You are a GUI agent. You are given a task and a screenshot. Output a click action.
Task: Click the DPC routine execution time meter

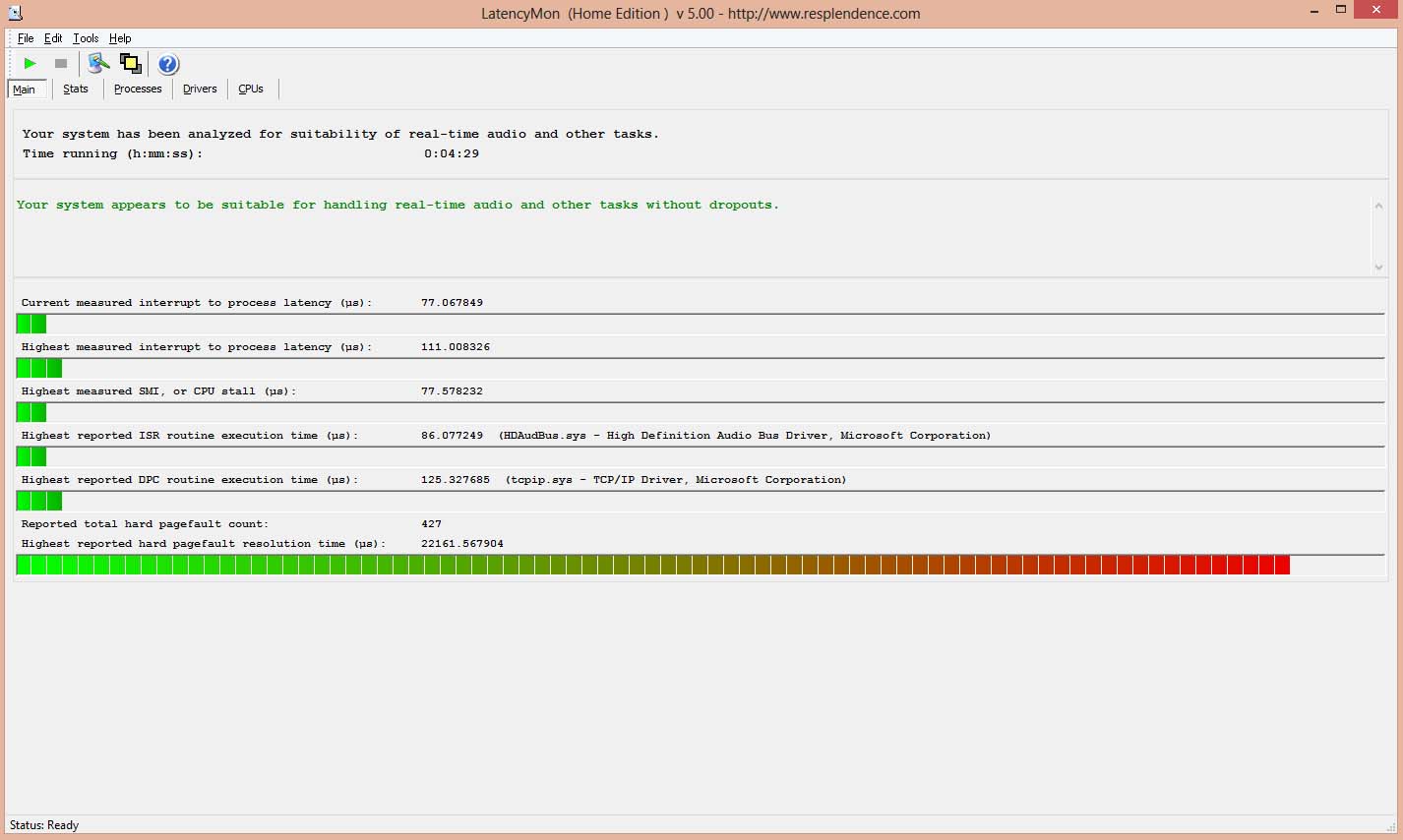pos(701,501)
